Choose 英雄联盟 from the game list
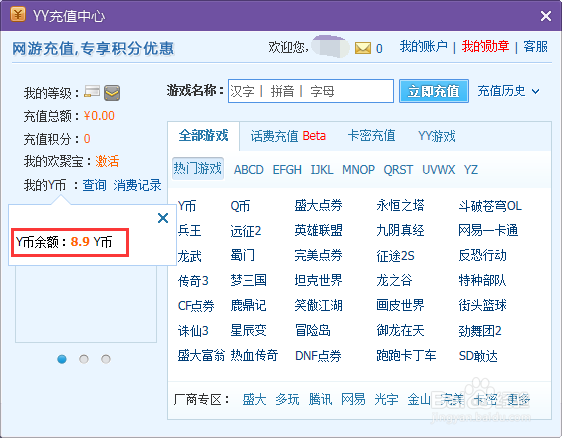Image resolution: width=562 pixels, height=438 pixels. click(318, 230)
